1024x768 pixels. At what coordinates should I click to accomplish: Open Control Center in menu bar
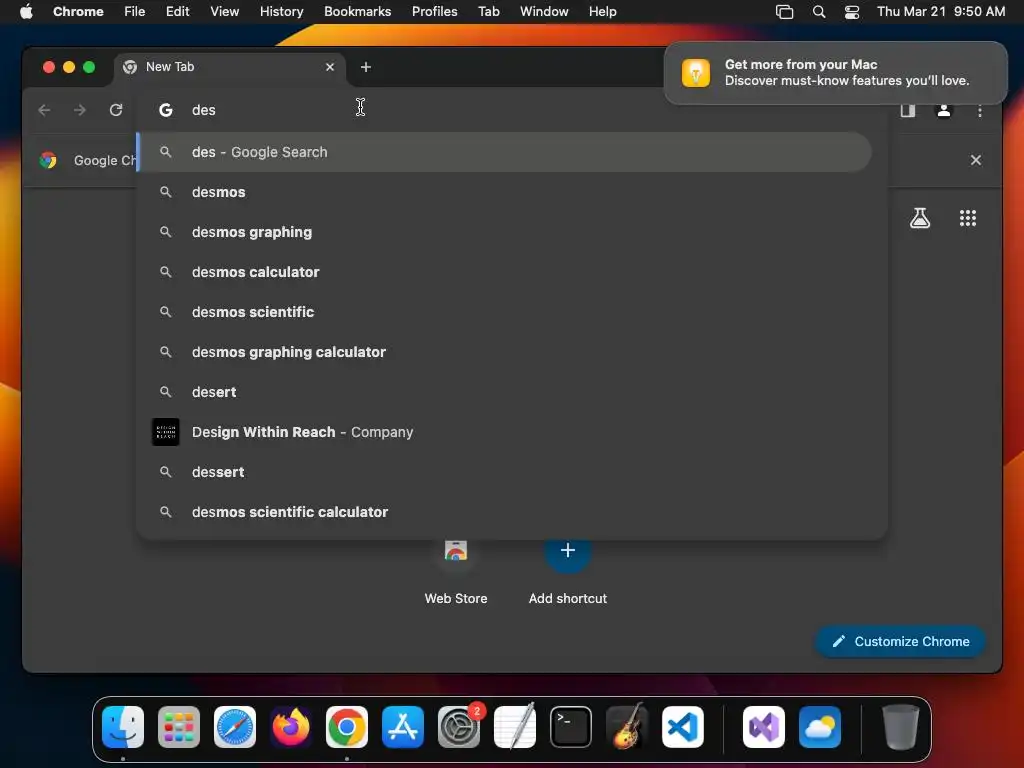[x=852, y=12]
